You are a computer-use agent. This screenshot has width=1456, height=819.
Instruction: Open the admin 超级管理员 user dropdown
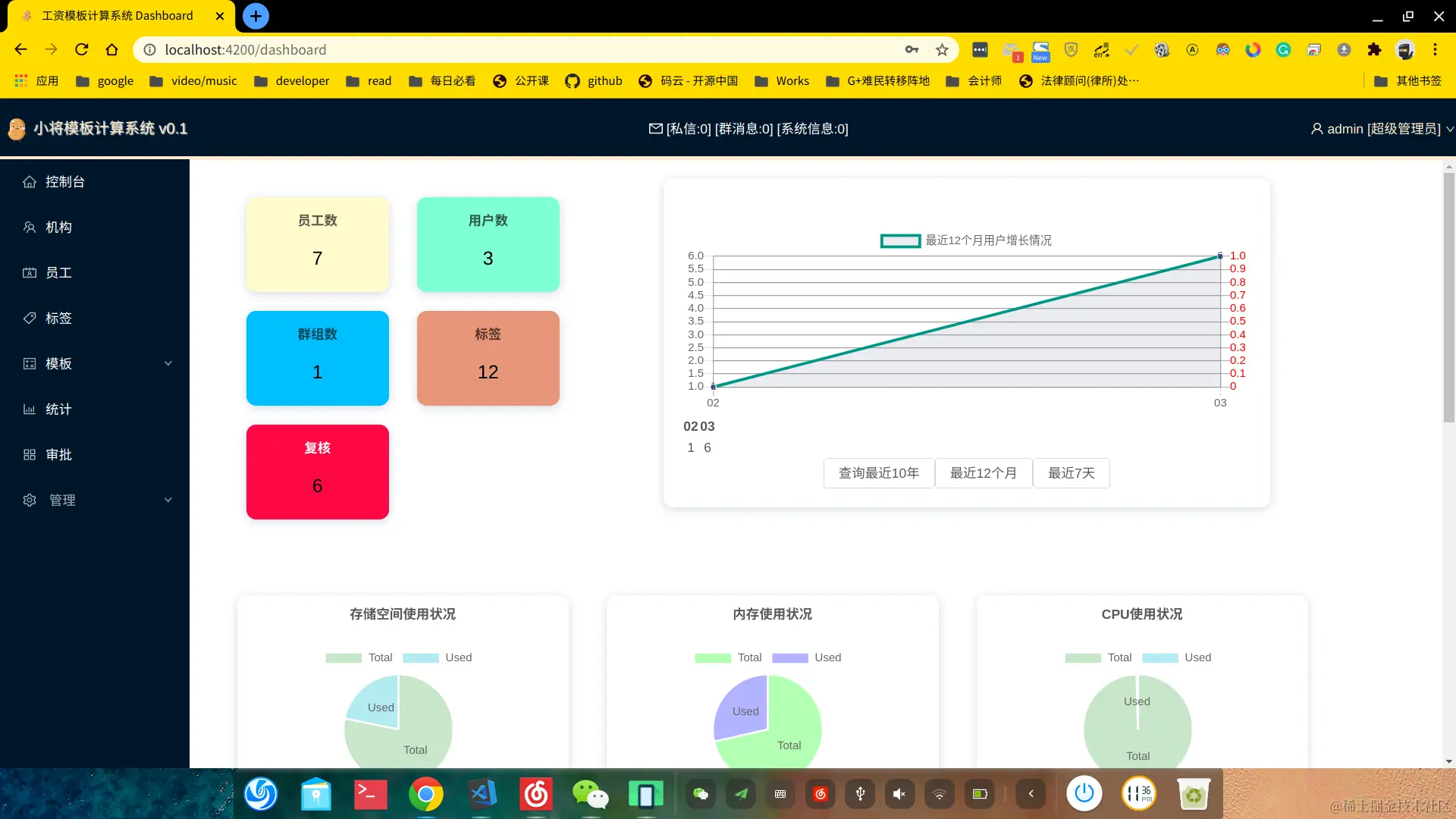point(1382,129)
